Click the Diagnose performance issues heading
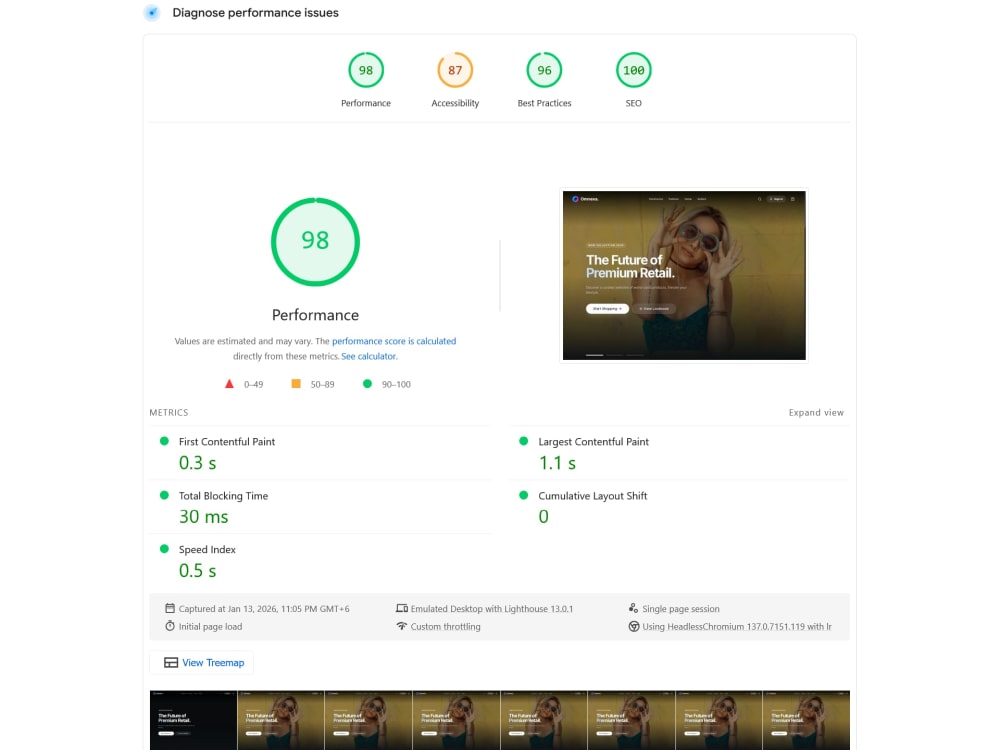This screenshot has height=750, width=1000. [255, 13]
